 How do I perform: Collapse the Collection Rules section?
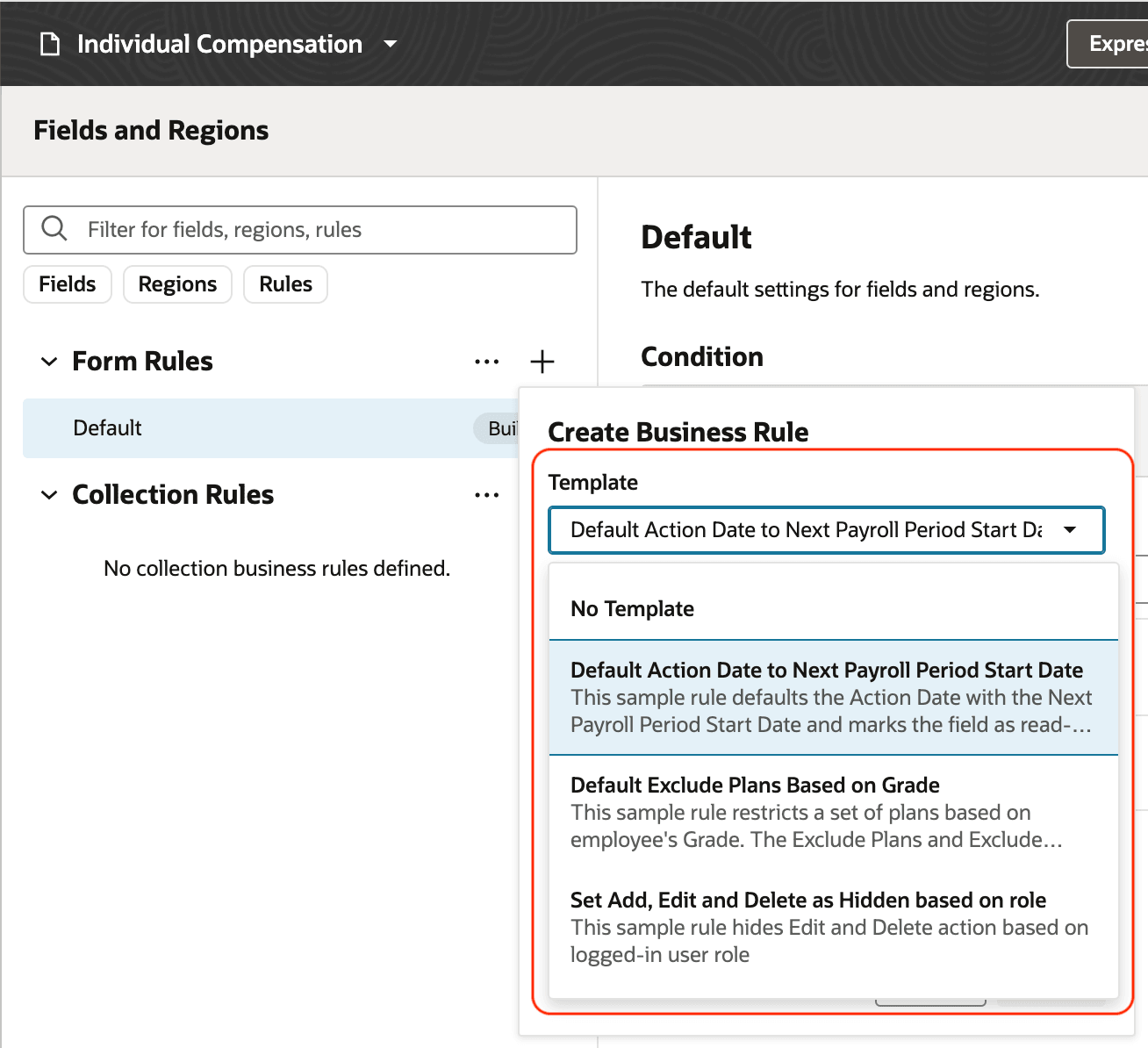point(49,494)
